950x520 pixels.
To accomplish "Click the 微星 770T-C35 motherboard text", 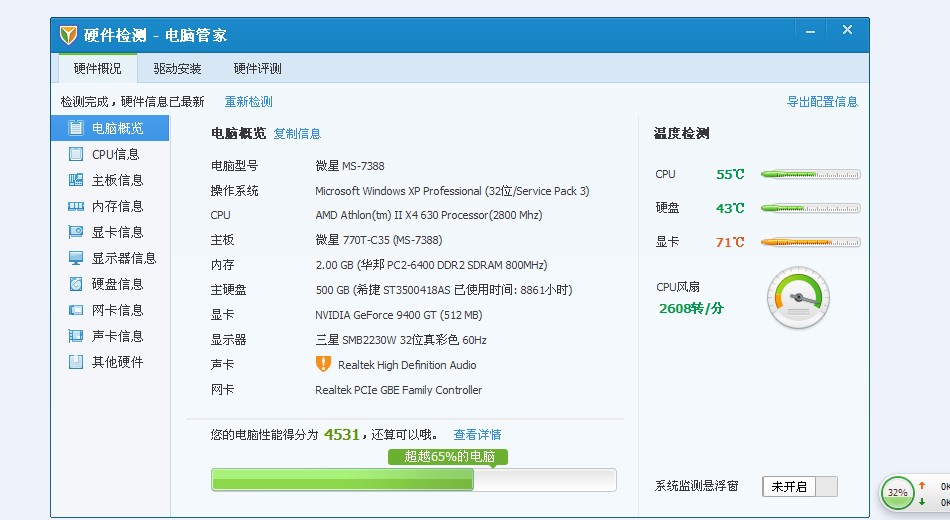I will (379, 240).
